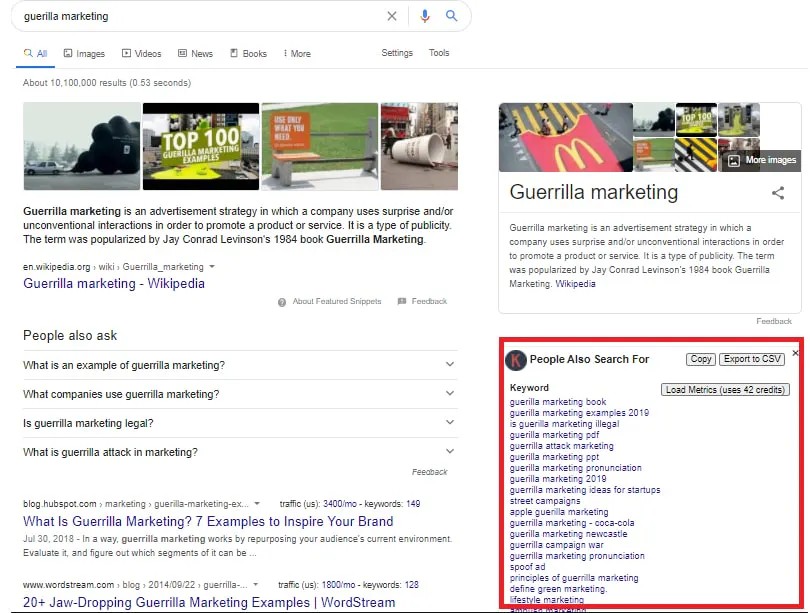Viewport: 810px width, 613px height.
Task: Open the More search categories dropdown
Action: click(297, 54)
